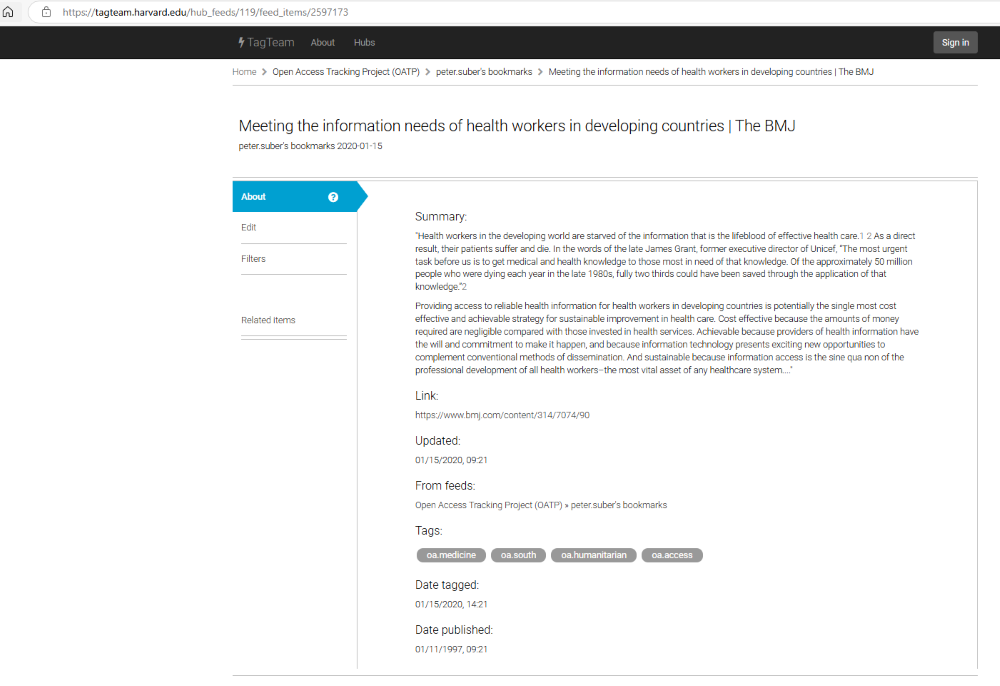Click the Open Access Tracking Project link under From feeds
This screenshot has height=686, width=1000.
(x=489, y=505)
